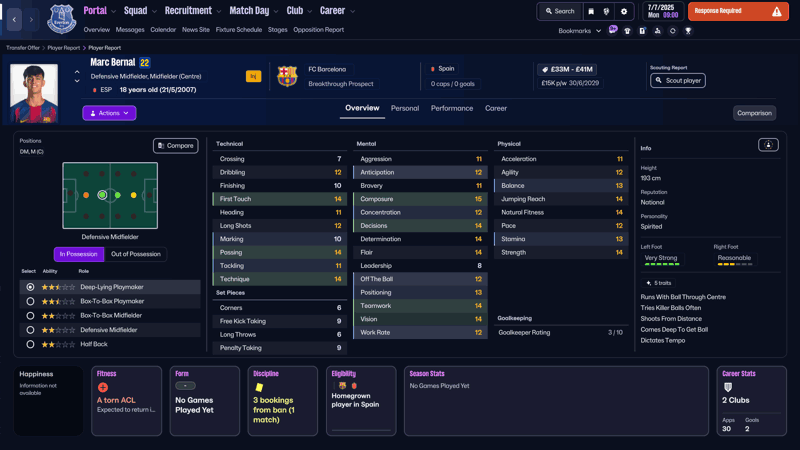Viewport: 800px width, 450px height.
Task: Click squad number 22 badge
Action: 145,63
